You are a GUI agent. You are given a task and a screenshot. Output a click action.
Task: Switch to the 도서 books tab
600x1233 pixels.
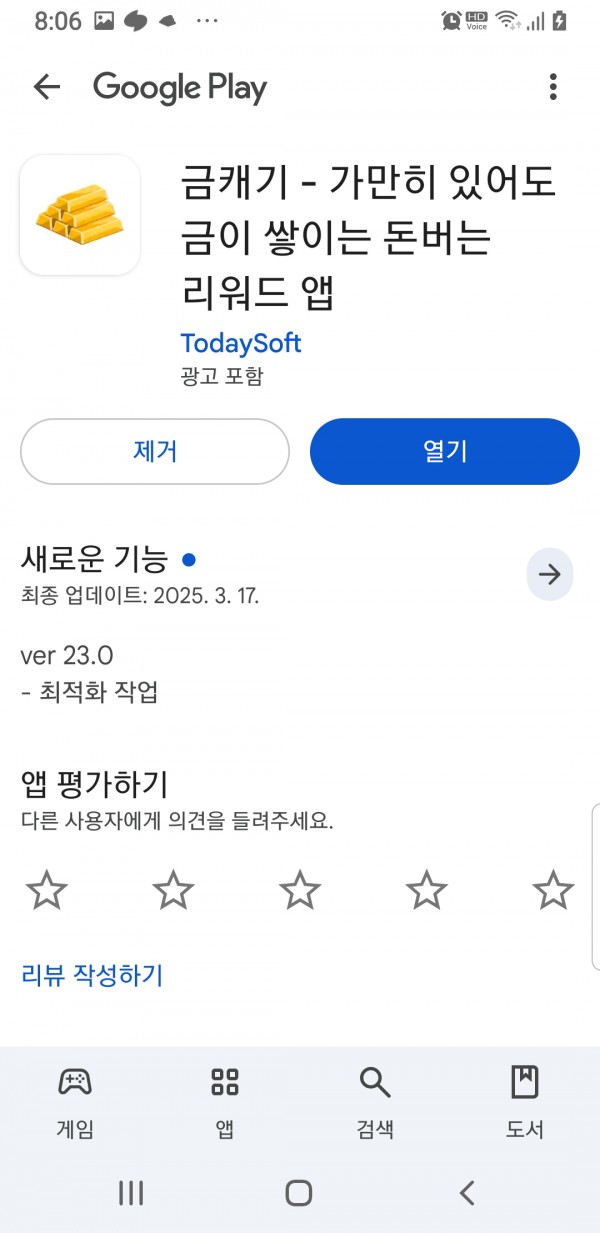(x=525, y=1101)
